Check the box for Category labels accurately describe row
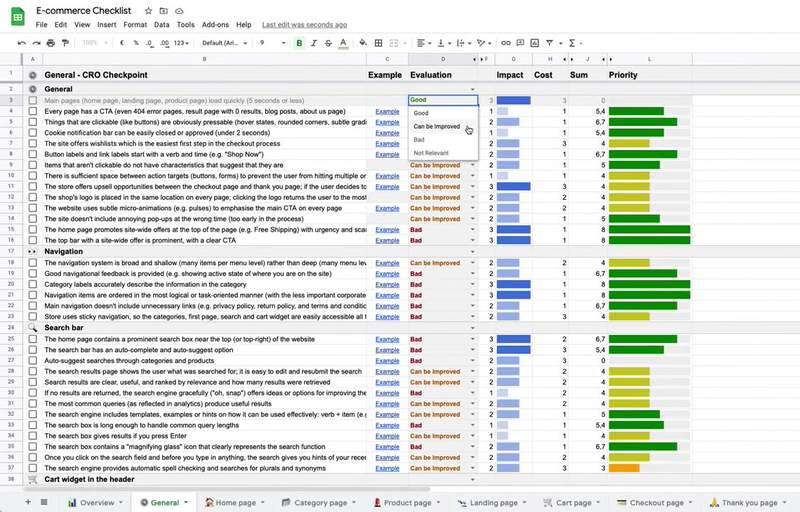 click(x=33, y=285)
